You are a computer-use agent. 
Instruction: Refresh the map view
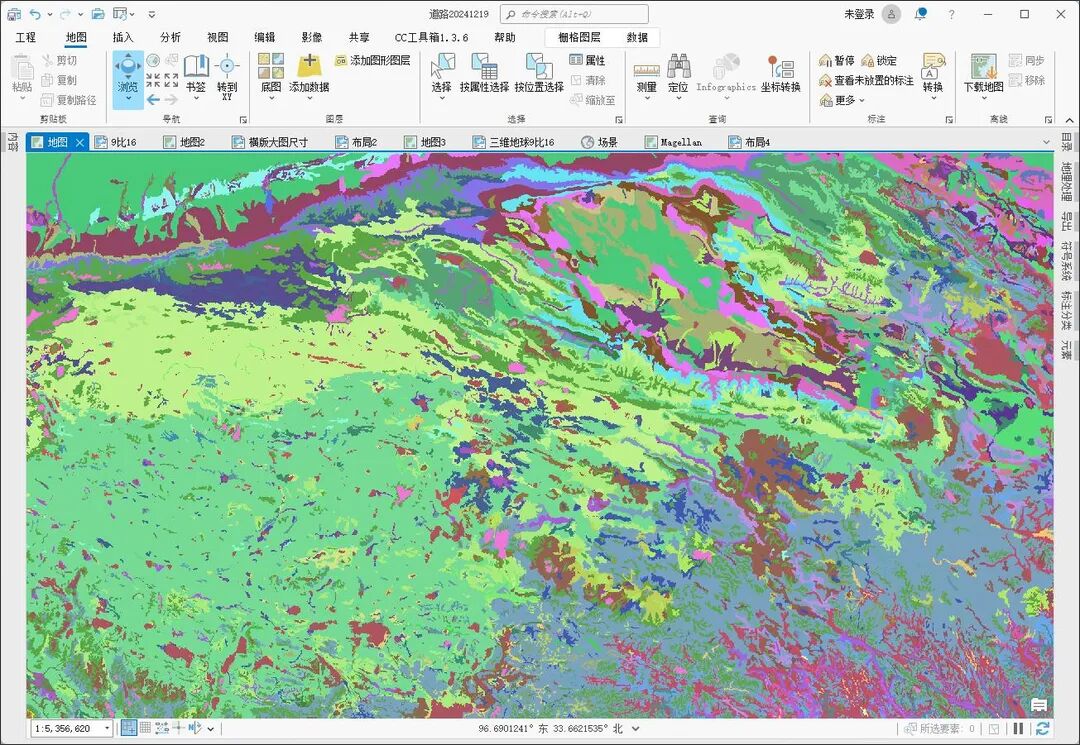pyautogui.click(x=1043, y=728)
